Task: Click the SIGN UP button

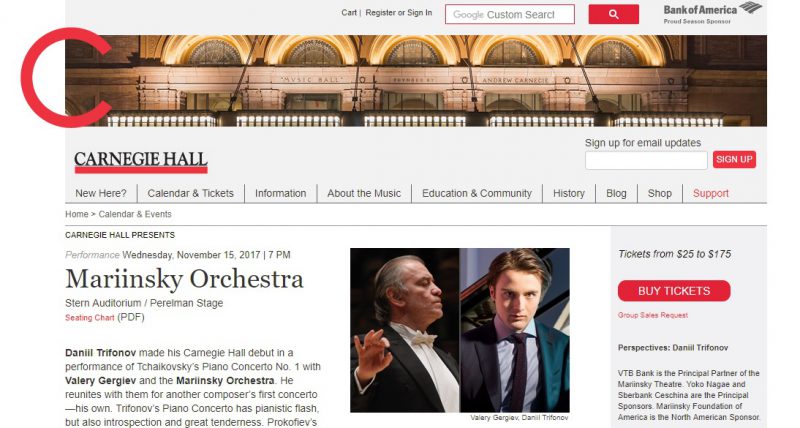Action: pos(734,159)
